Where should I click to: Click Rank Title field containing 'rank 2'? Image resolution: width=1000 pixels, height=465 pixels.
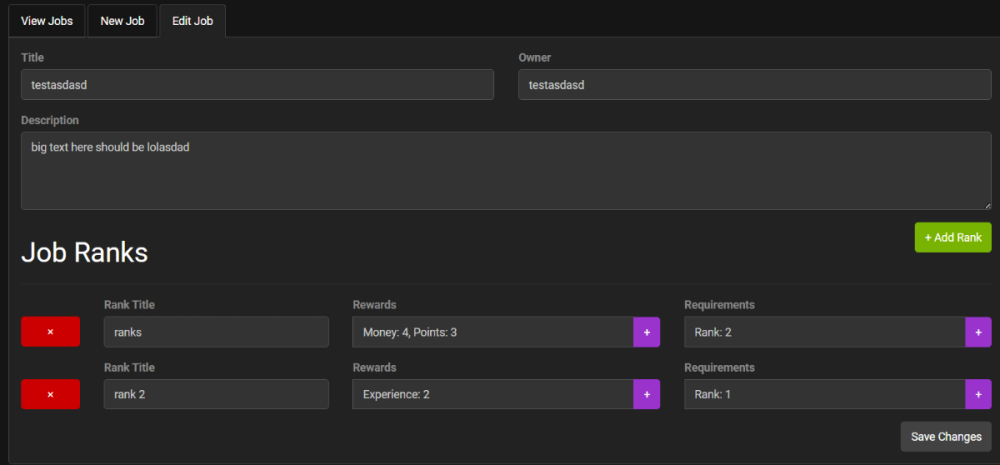(x=216, y=394)
